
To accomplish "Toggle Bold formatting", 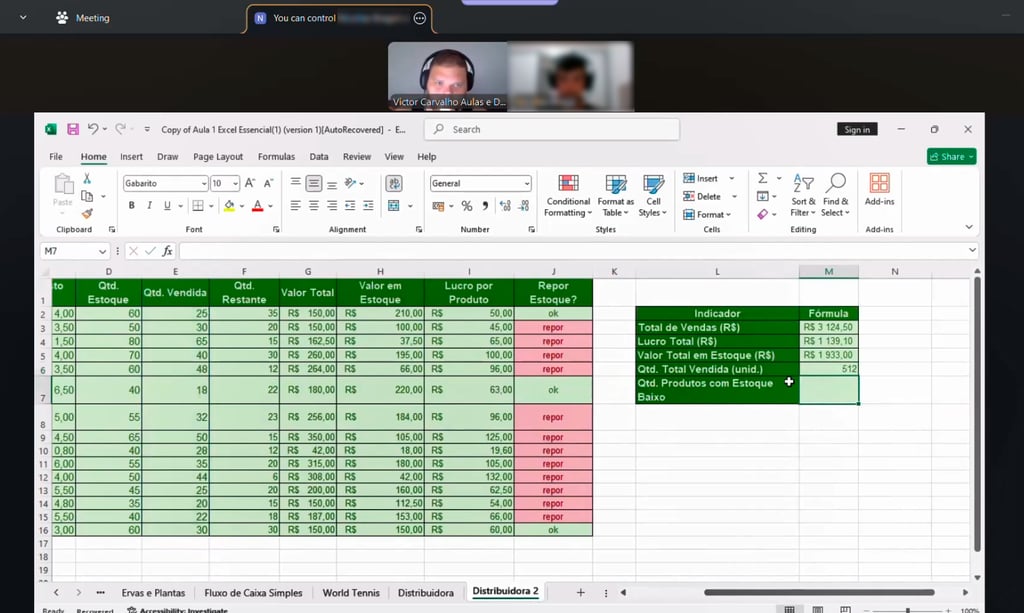I will 132,206.
